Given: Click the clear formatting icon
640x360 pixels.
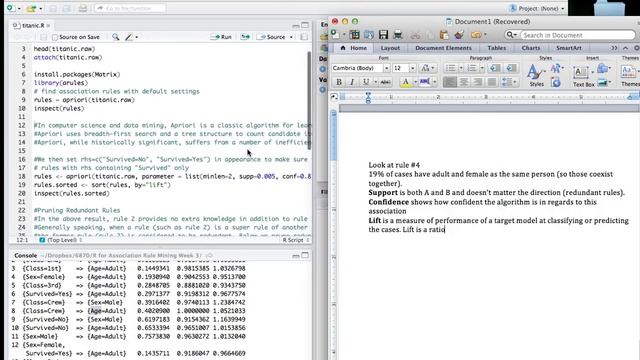Looking at the screenshot, I should tap(427, 68).
